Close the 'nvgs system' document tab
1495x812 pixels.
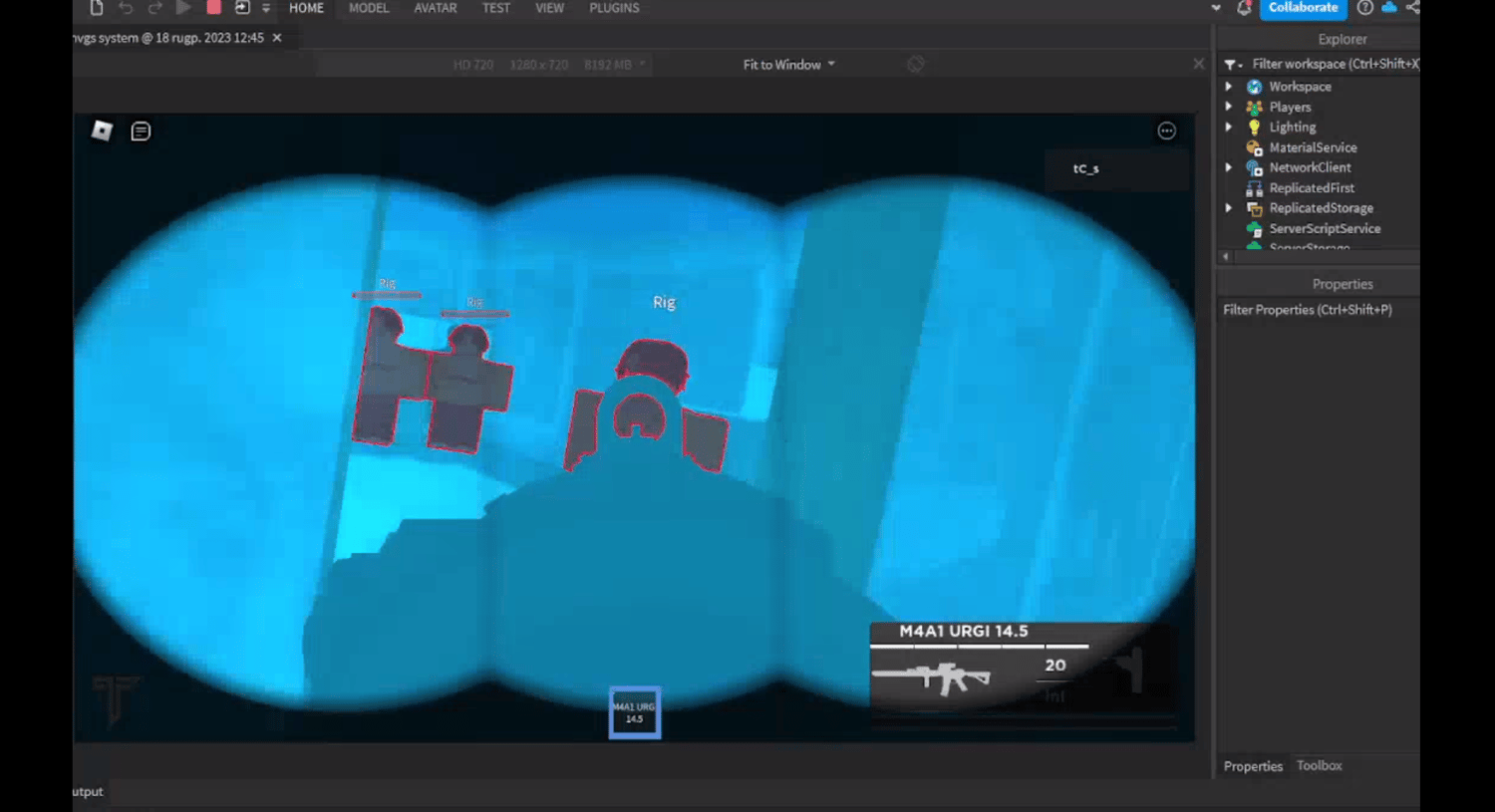277,38
